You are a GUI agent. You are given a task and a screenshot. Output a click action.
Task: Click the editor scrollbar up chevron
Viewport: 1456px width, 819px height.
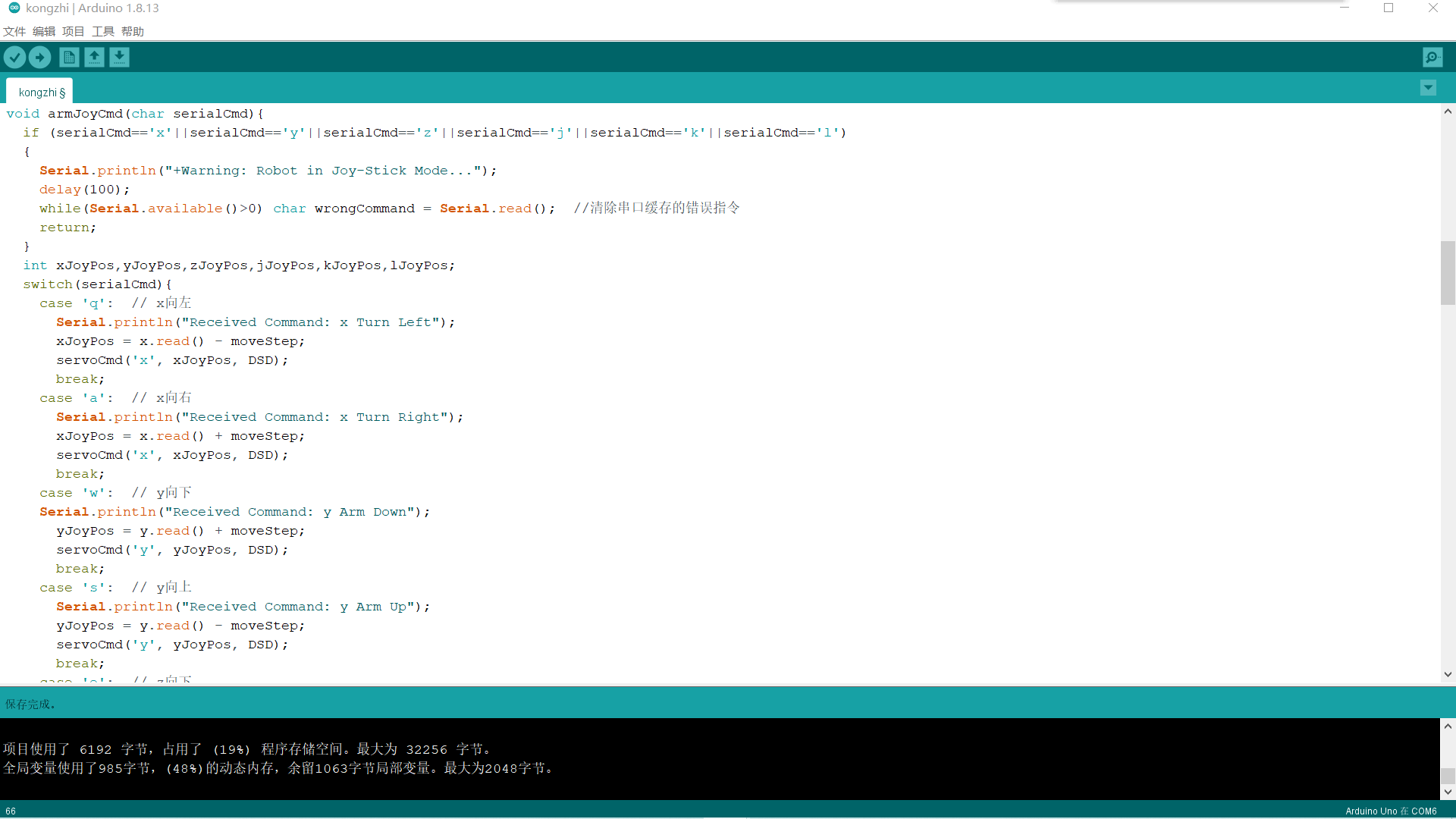pos(1448,111)
